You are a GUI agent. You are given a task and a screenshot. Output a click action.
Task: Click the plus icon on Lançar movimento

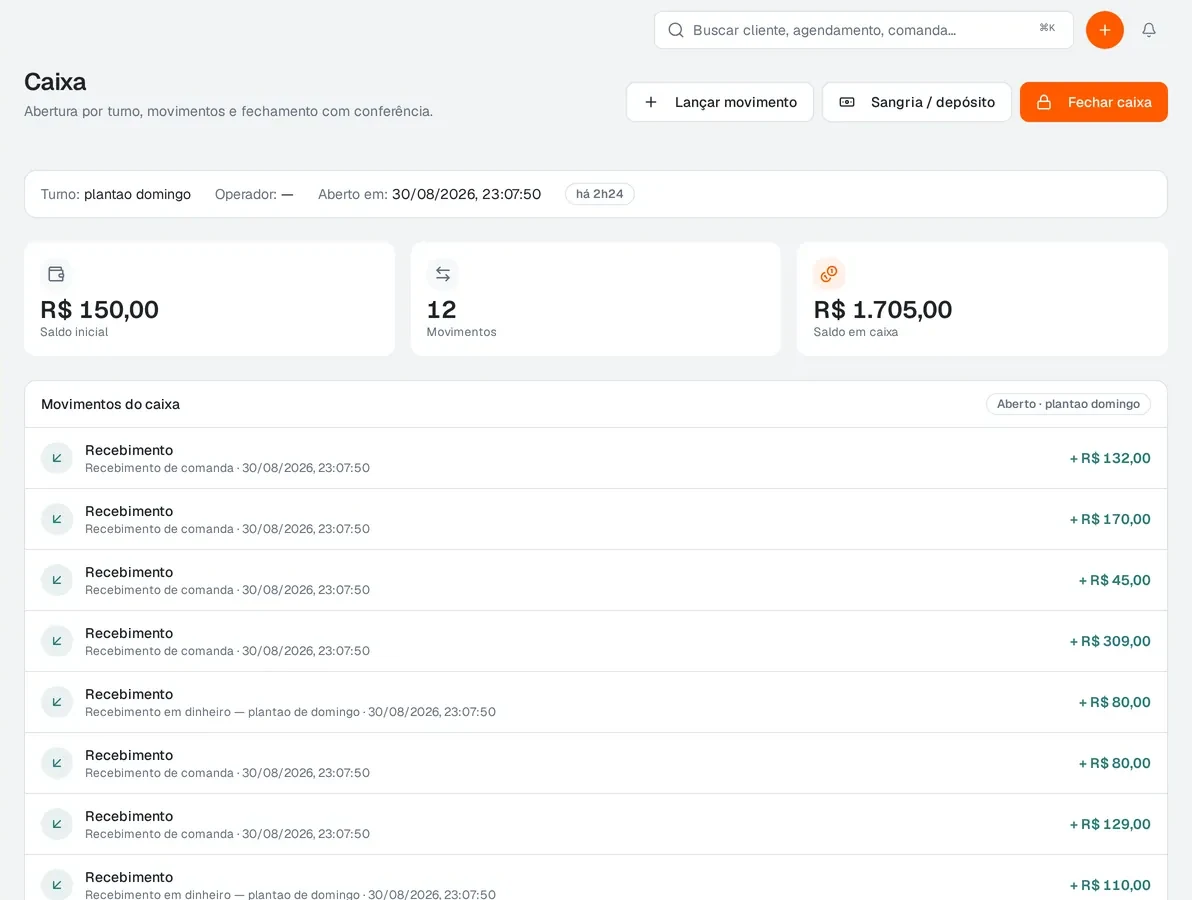(x=651, y=102)
